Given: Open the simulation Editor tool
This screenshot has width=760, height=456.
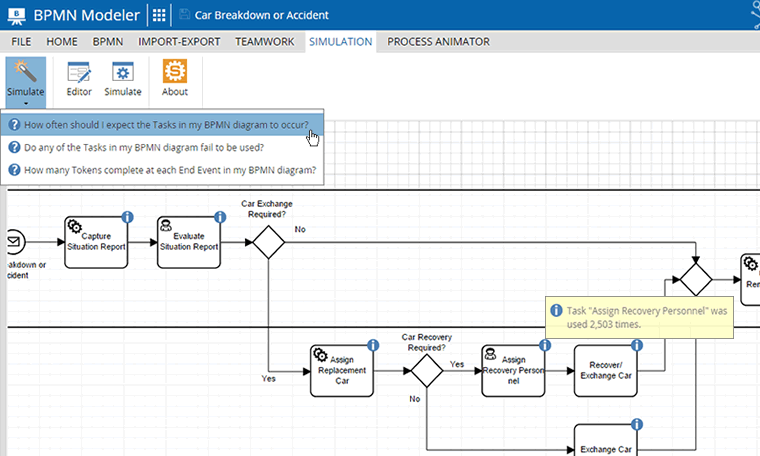Looking at the screenshot, I should (79, 79).
